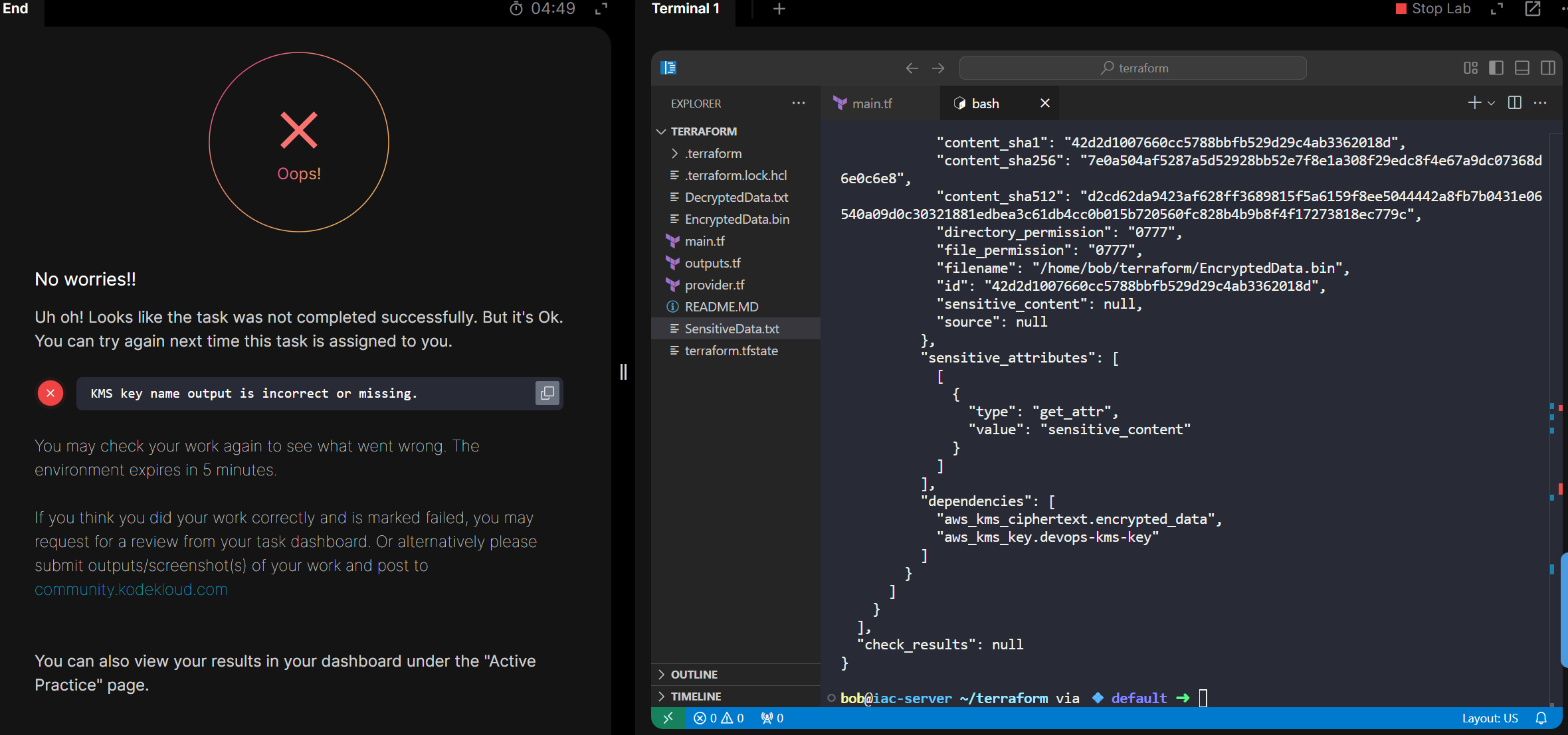Select the Terminal 1 tab
This screenshot has height=735, width=1568.
pos(685,9)
